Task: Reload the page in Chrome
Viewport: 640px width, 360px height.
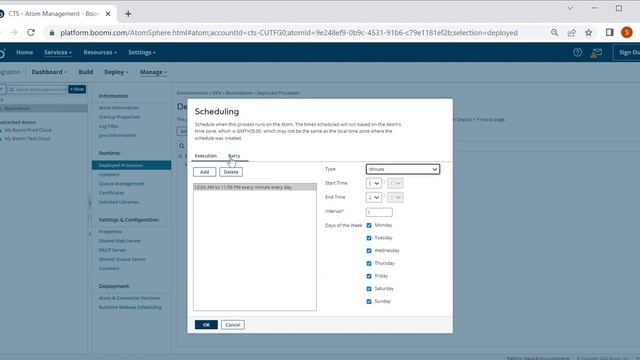Action: [31, 33]
